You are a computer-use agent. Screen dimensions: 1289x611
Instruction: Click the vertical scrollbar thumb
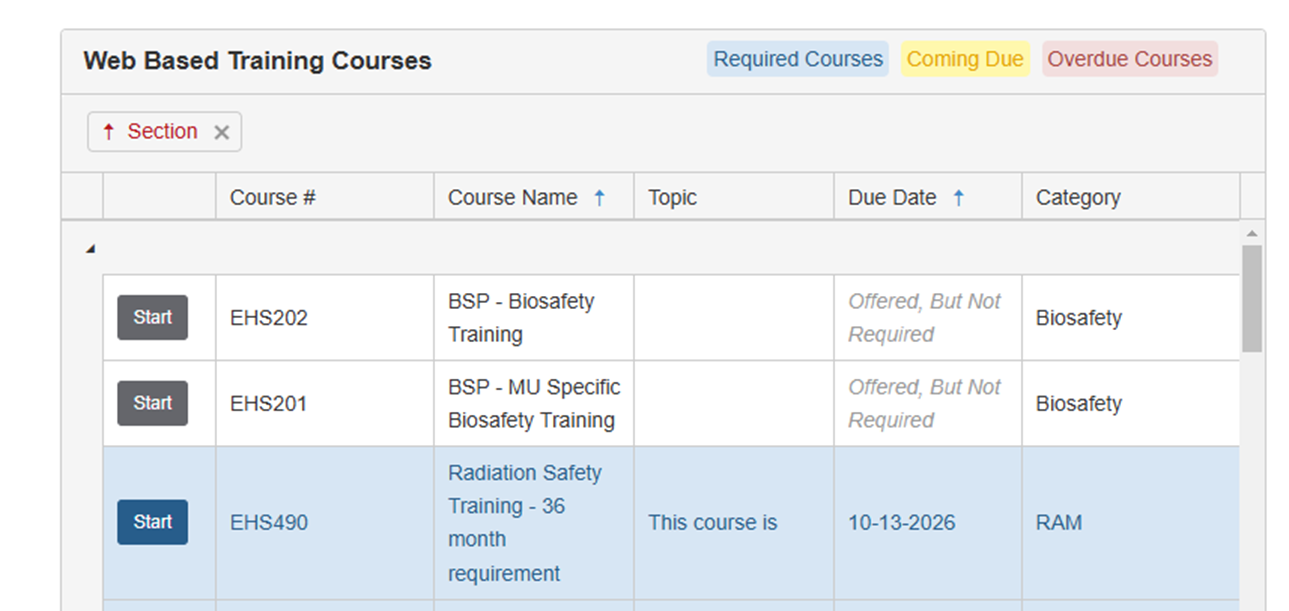point(1251,298)
